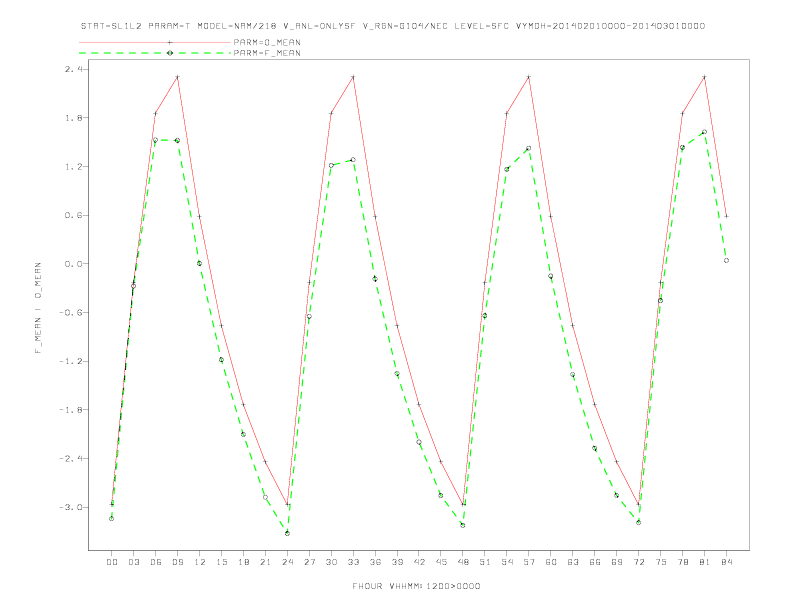Click the 54 forecast hour tick label
Viewport: 792px width, 612px height.
[x=507, y=562]
